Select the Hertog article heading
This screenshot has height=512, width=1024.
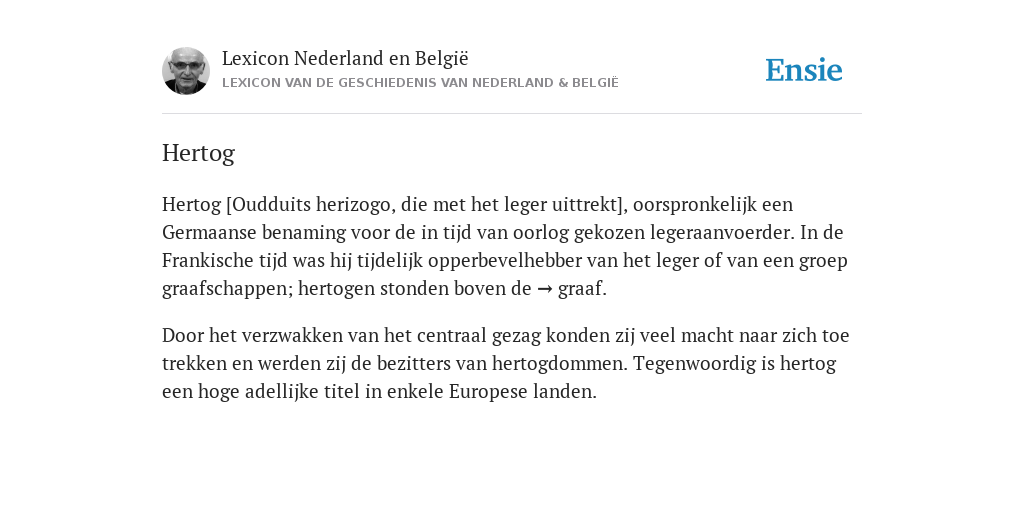(199, 153)
